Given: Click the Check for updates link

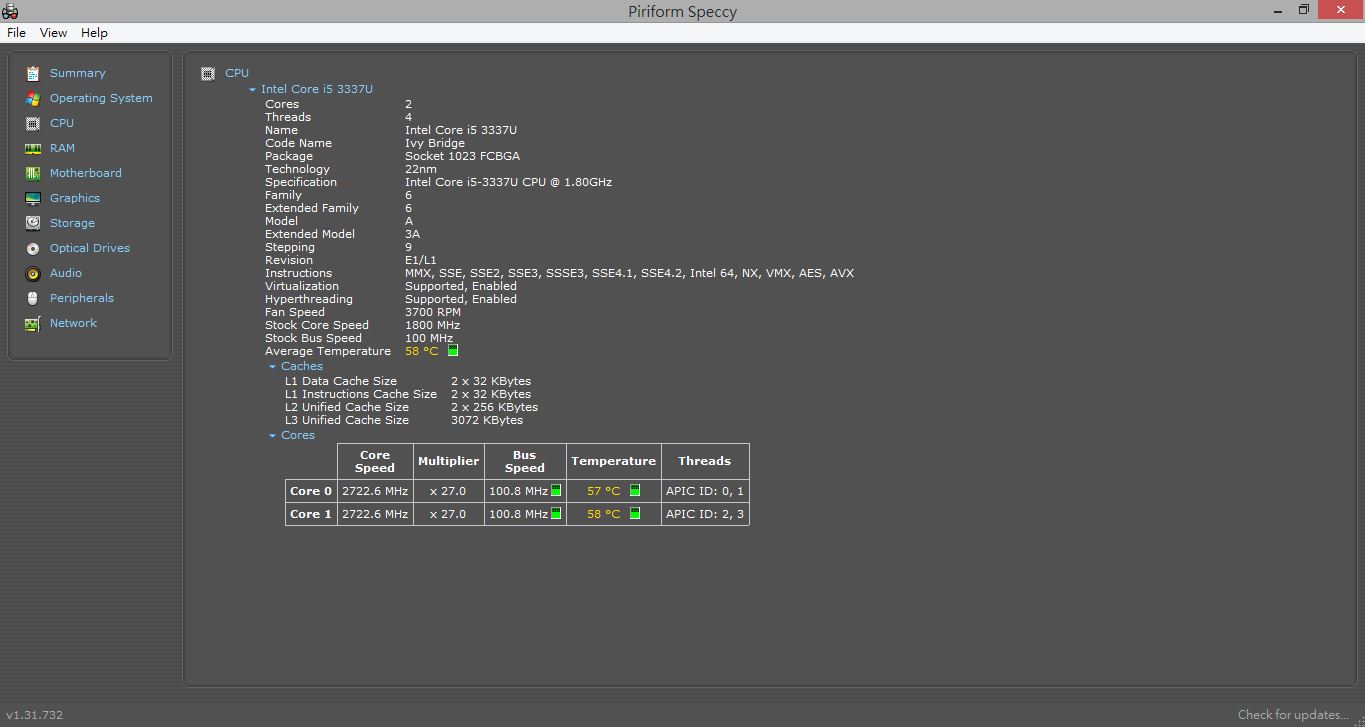Looking at the screenshot, I should pos(1293,714).
